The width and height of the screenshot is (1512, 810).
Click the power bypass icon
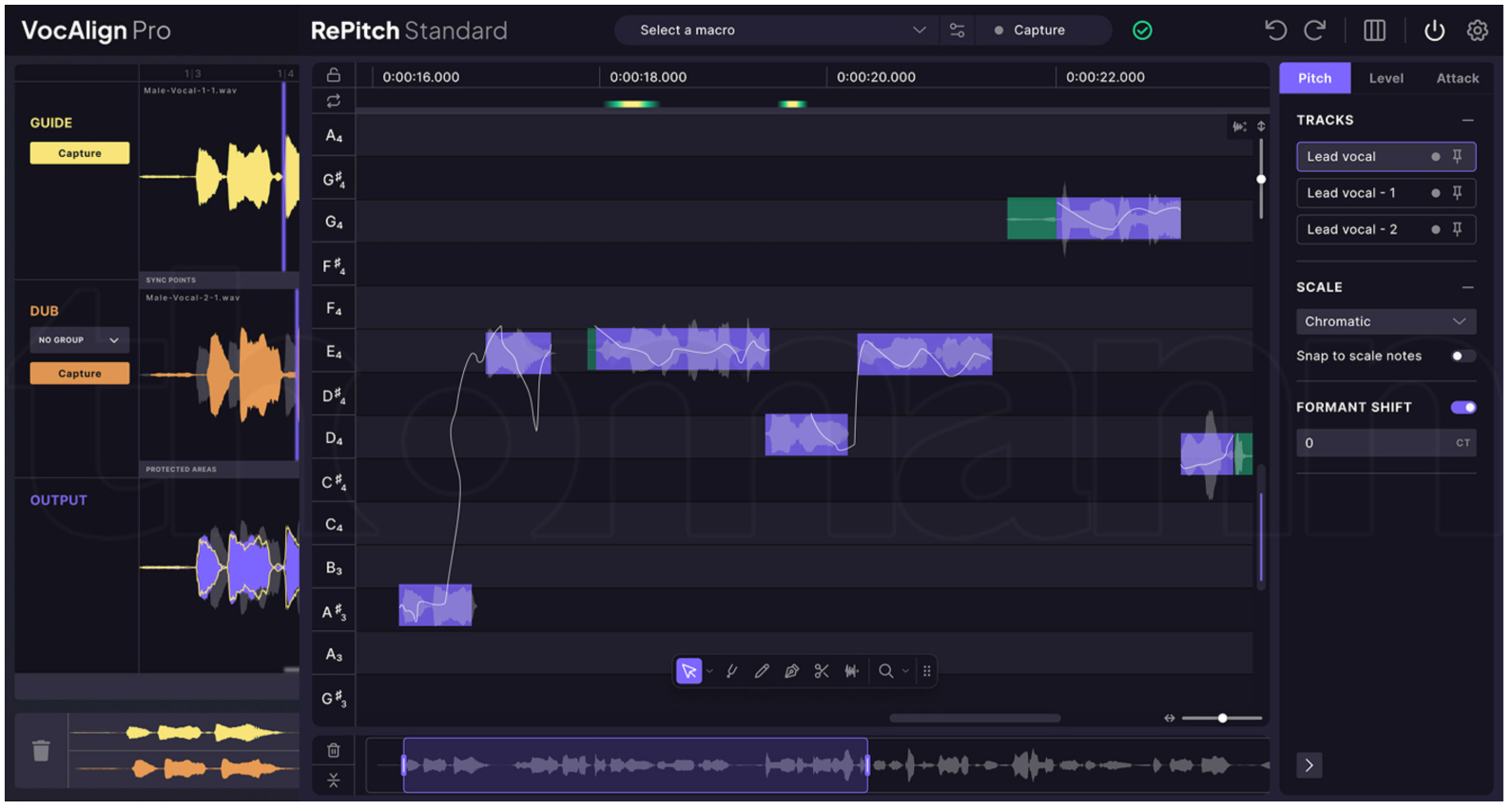(1434, 30)
